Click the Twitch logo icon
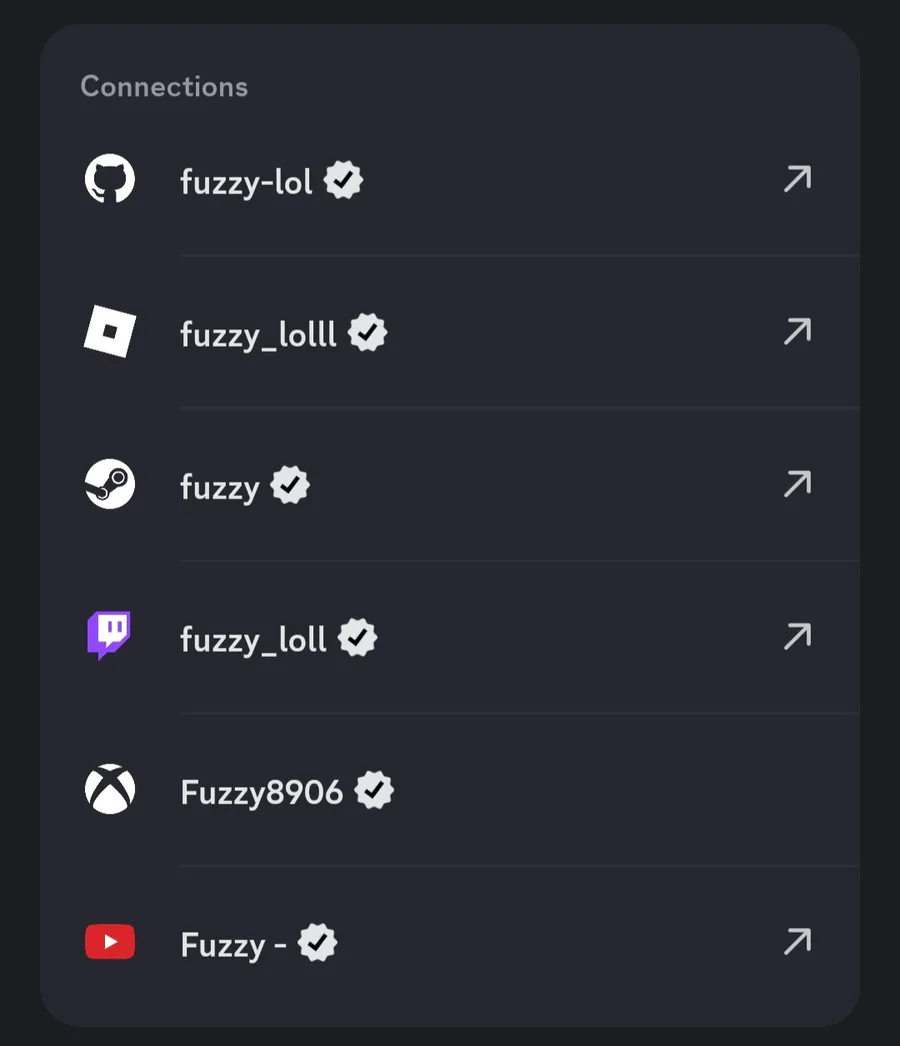This screenshot has width=900, height=1046. (x=109, y=635)
